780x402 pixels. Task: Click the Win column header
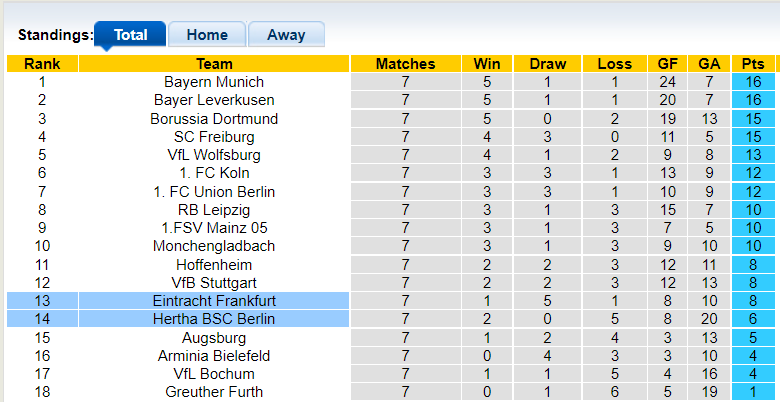point(487,64)
